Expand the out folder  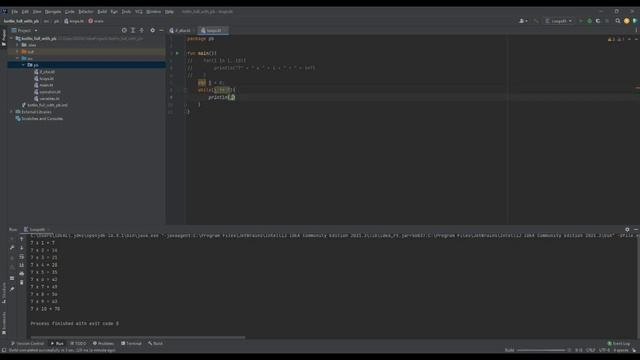click(x=18, y=52)
